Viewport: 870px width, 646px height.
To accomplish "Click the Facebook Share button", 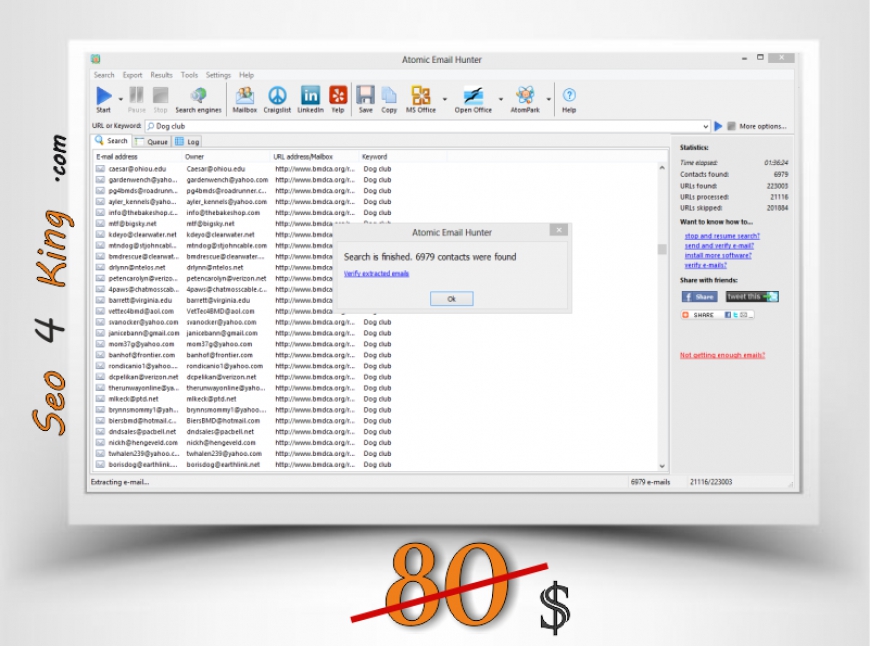I will [x=699, y=297].
